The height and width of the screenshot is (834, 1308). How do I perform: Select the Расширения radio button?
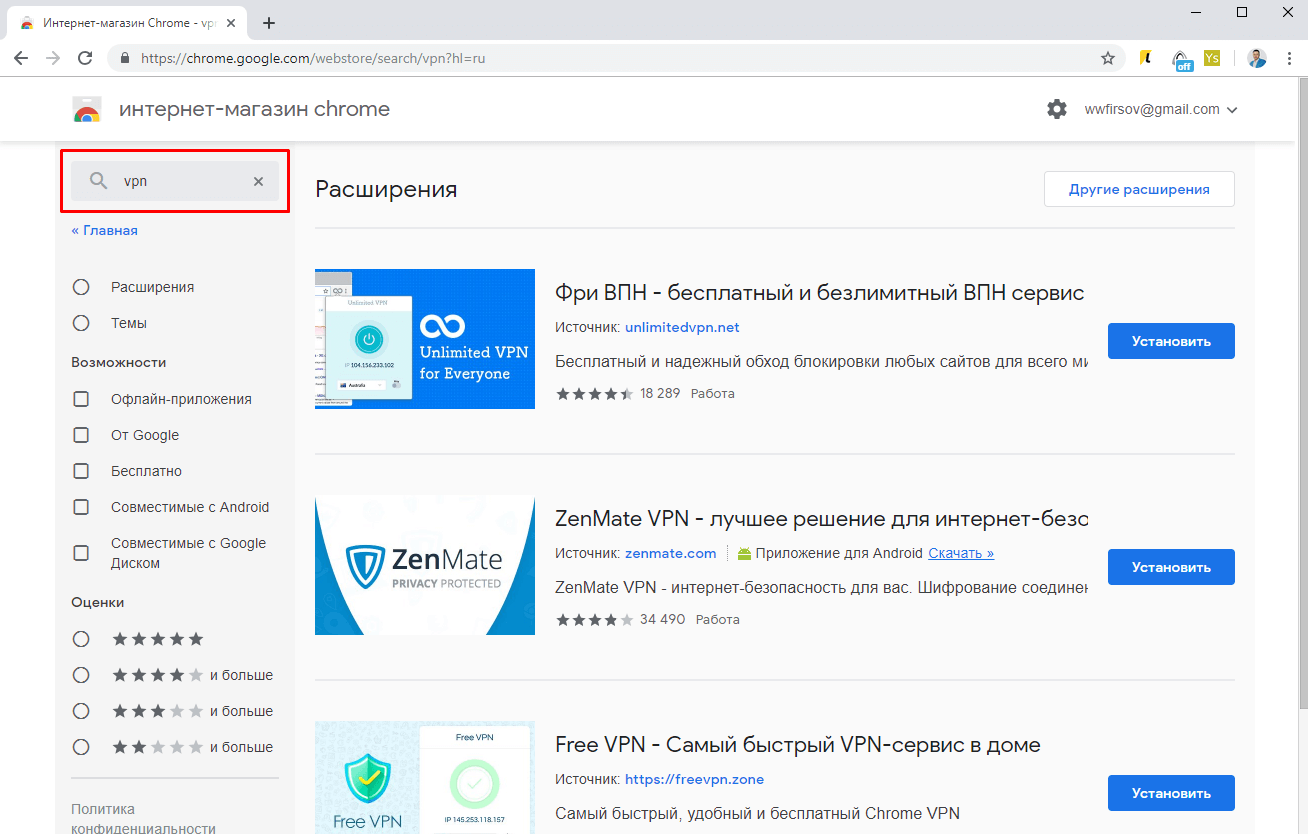coord(82,287)
